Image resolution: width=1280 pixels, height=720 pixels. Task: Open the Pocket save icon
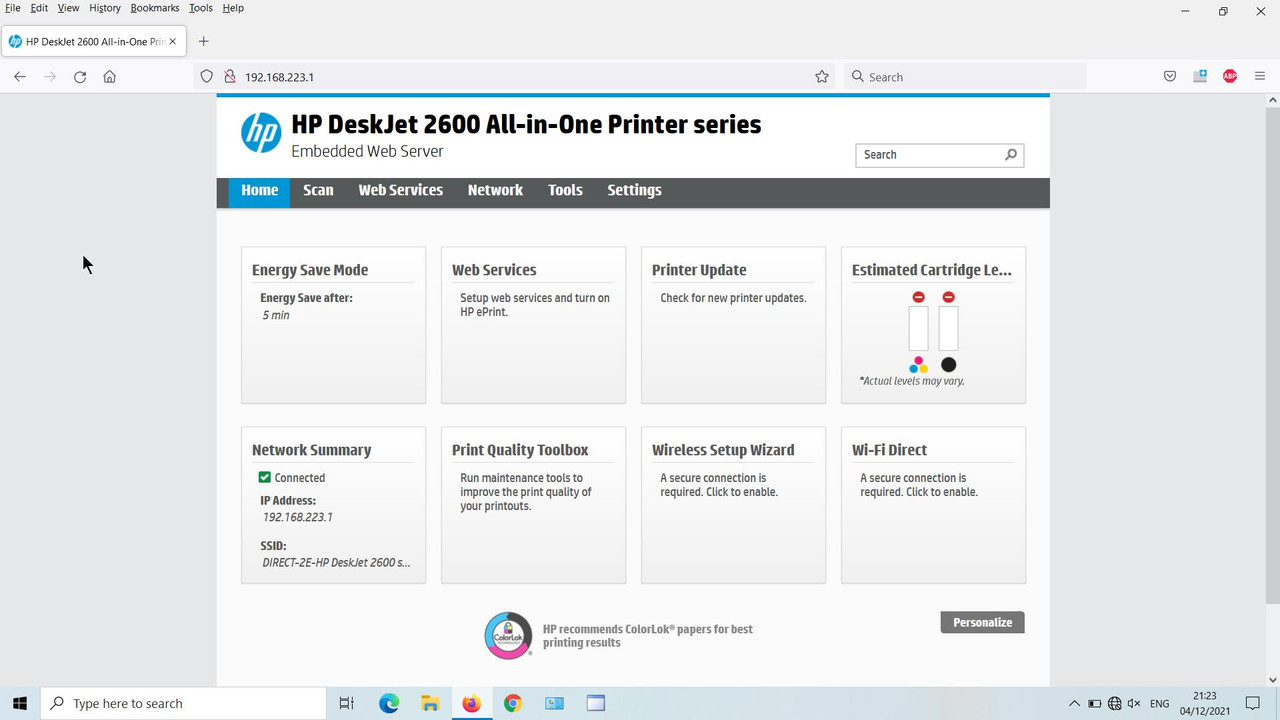tap(1170, 77)
